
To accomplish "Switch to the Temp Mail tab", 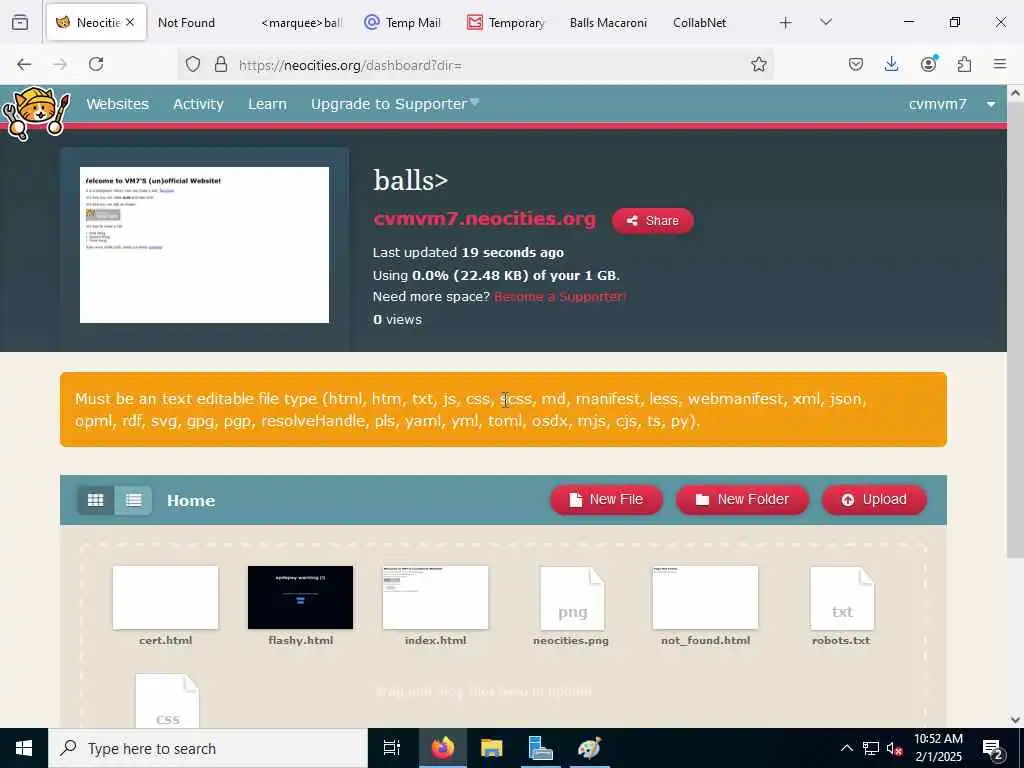I will pyautogui.click(x=403, y=23).
